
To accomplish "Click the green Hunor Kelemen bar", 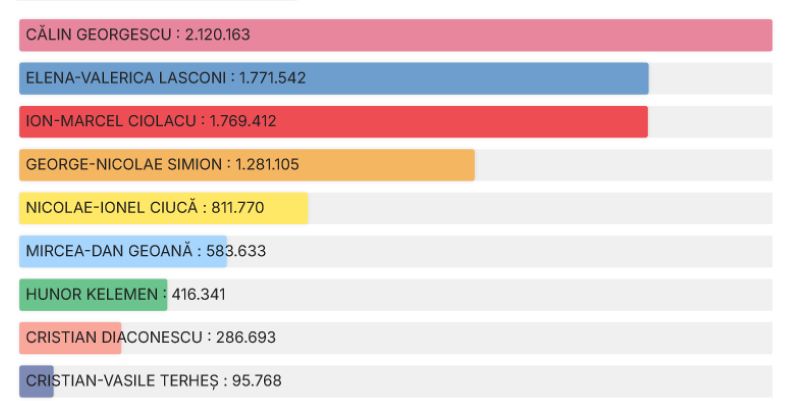I will (x=93, y=295).
